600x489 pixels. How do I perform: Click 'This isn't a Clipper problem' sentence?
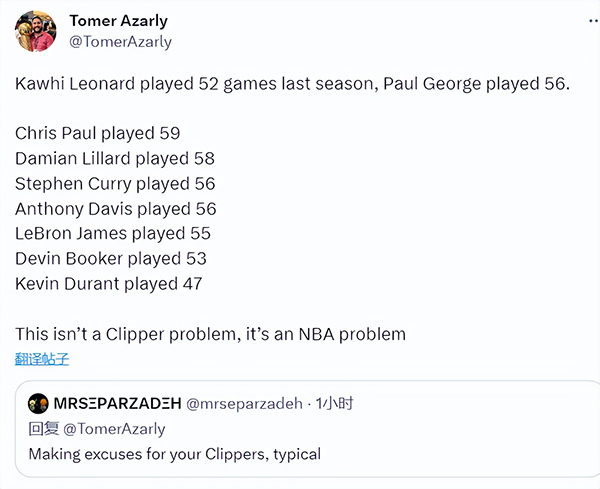coord(210,334)
